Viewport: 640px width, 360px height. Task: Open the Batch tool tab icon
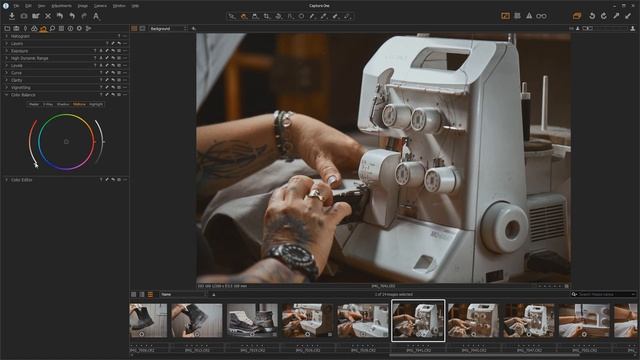[x=88, y=29]
